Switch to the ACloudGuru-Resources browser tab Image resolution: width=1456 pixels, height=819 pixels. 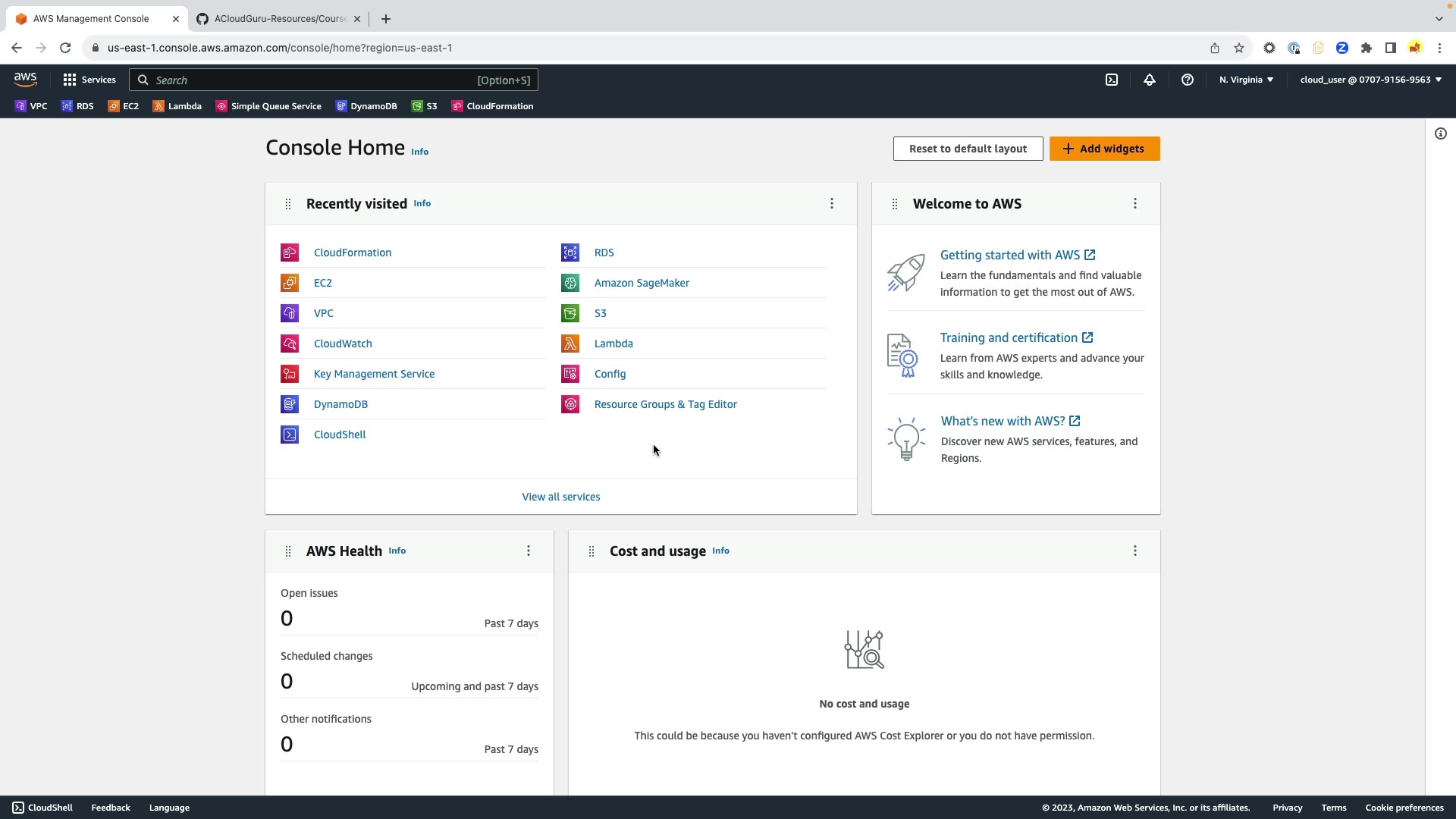278,19
